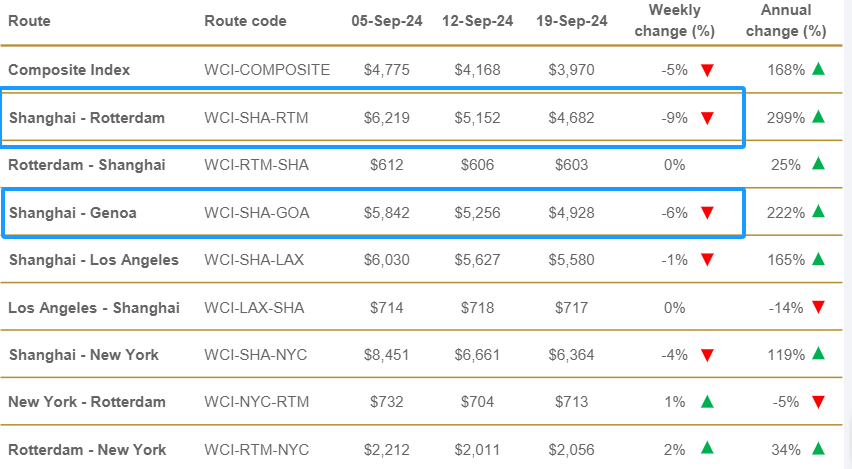Image resolution: width=852 pixels, height=469 pixels.
Task: Click the red down arrow next to -6% weekly change
Action: pyautogui.click(x=707, y=212)
